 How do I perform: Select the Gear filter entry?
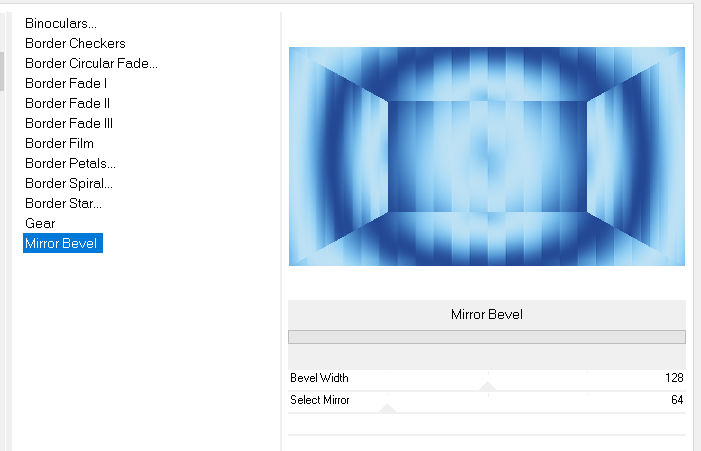[x=40, y=223]
